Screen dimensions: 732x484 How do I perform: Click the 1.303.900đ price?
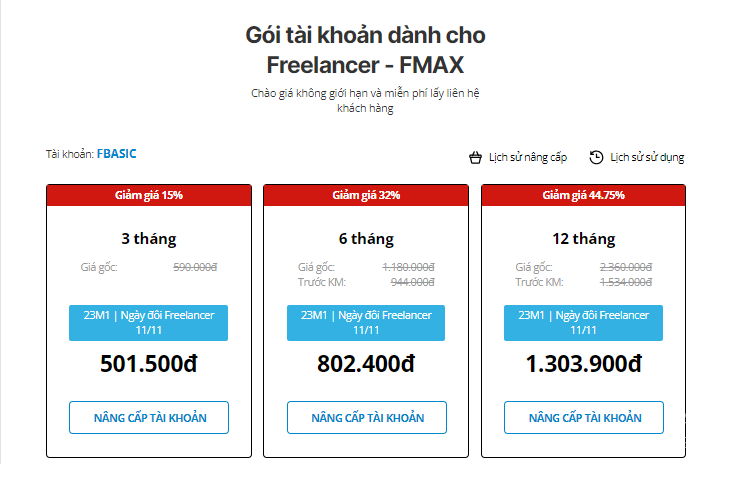[584, 364]
